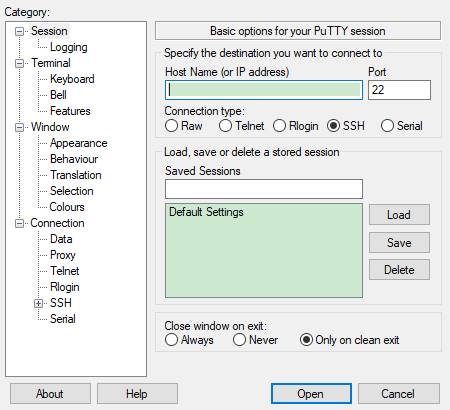Viewport: 450px width, 410px height.
Task: Collapse the Terminal tree node
Action: (x=20, y=63)
